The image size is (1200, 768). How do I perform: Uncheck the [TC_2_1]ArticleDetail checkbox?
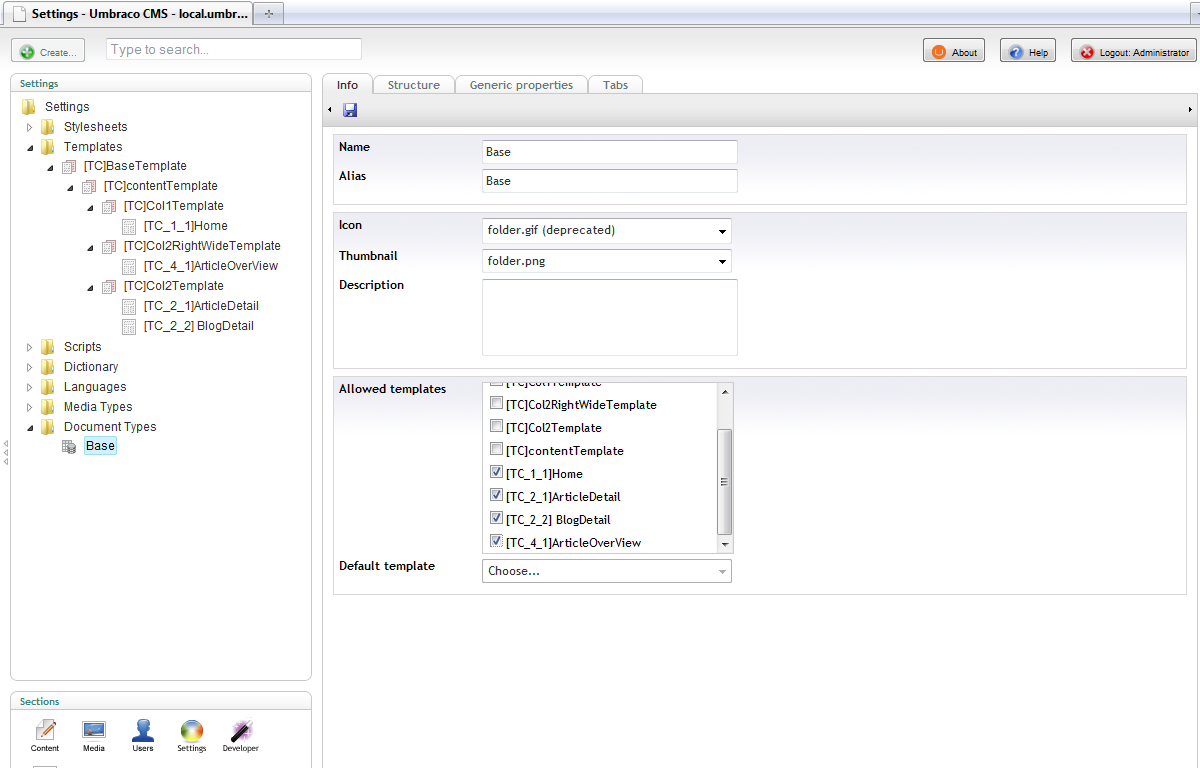coord(496,495)
